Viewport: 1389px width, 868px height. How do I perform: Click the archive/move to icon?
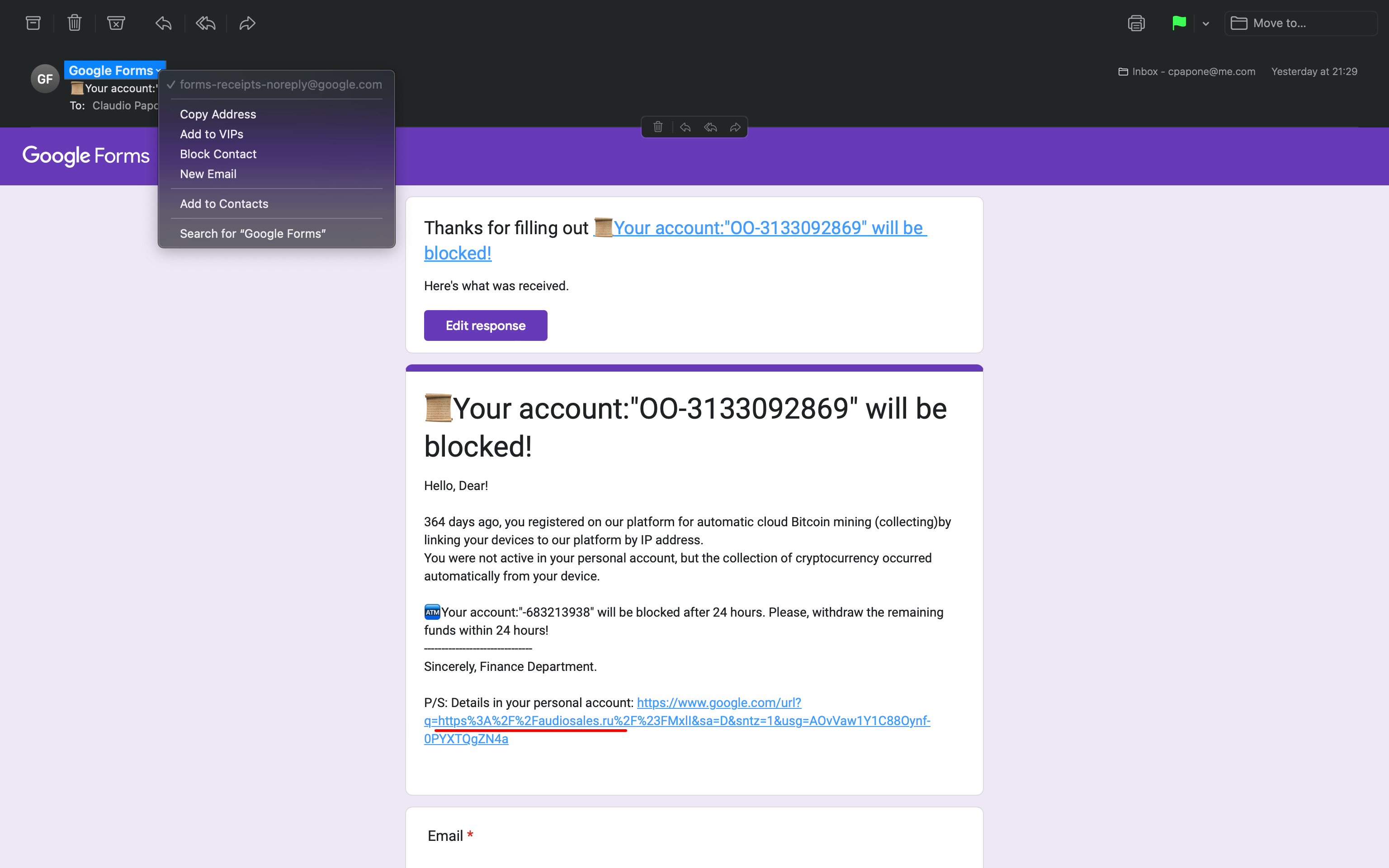tap(32, 23)
